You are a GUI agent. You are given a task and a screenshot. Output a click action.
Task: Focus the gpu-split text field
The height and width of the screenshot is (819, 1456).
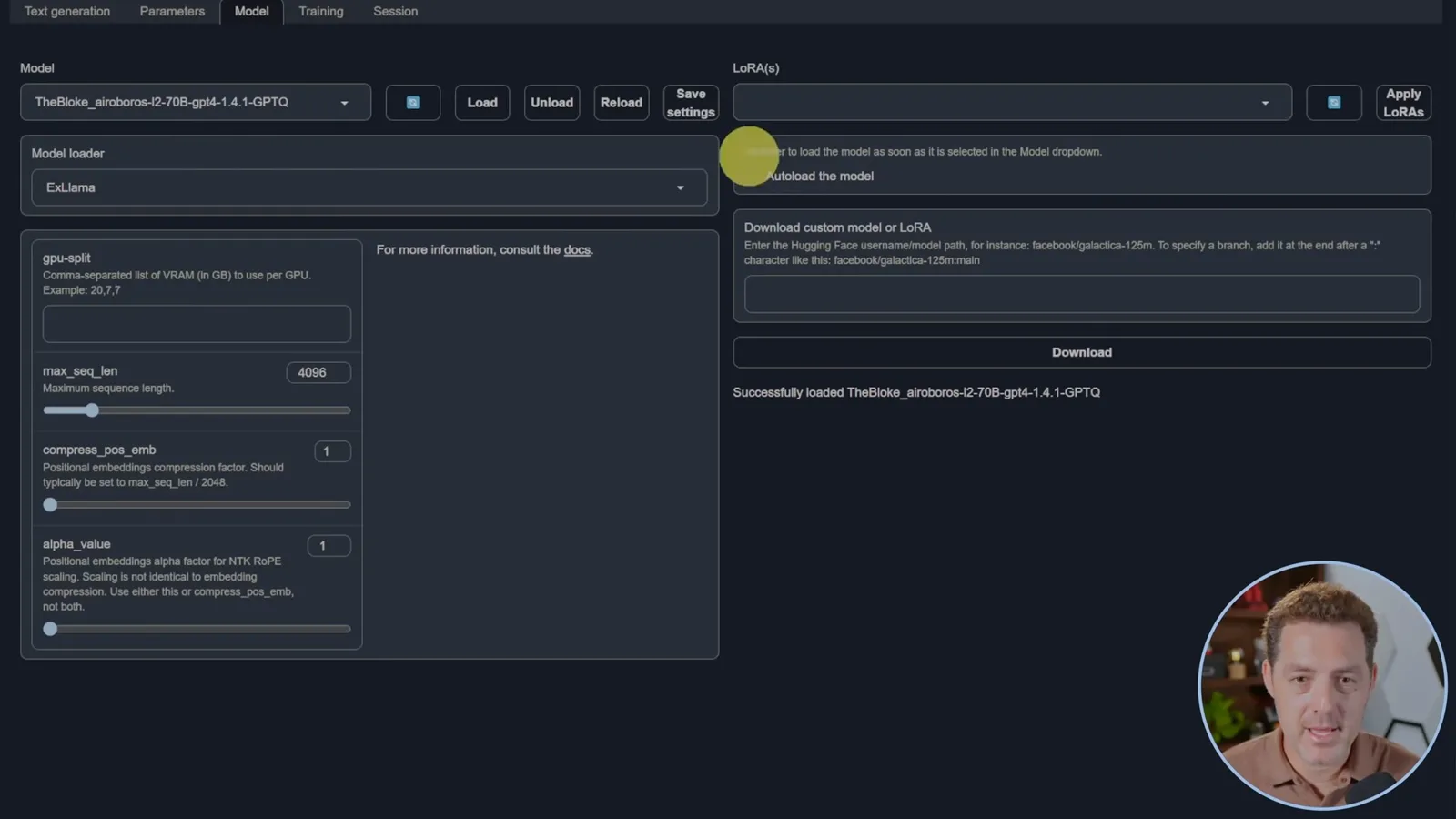click(x=197, y=324)
